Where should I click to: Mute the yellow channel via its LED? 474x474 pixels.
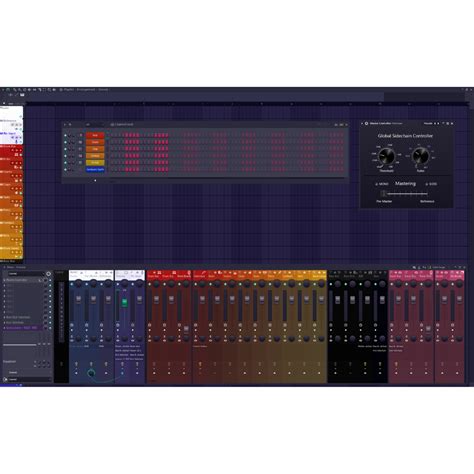coord(65,163)
